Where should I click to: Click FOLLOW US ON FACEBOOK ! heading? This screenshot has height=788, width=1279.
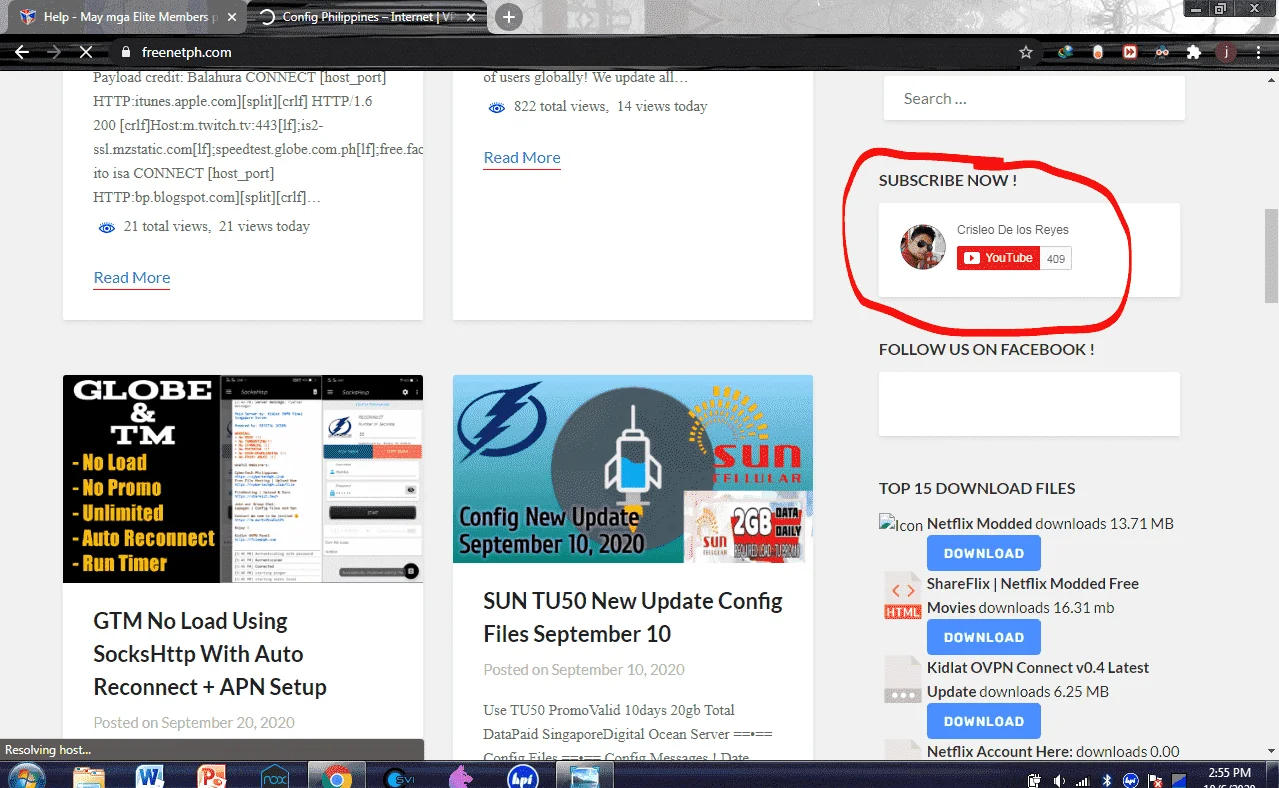(987, 350)
